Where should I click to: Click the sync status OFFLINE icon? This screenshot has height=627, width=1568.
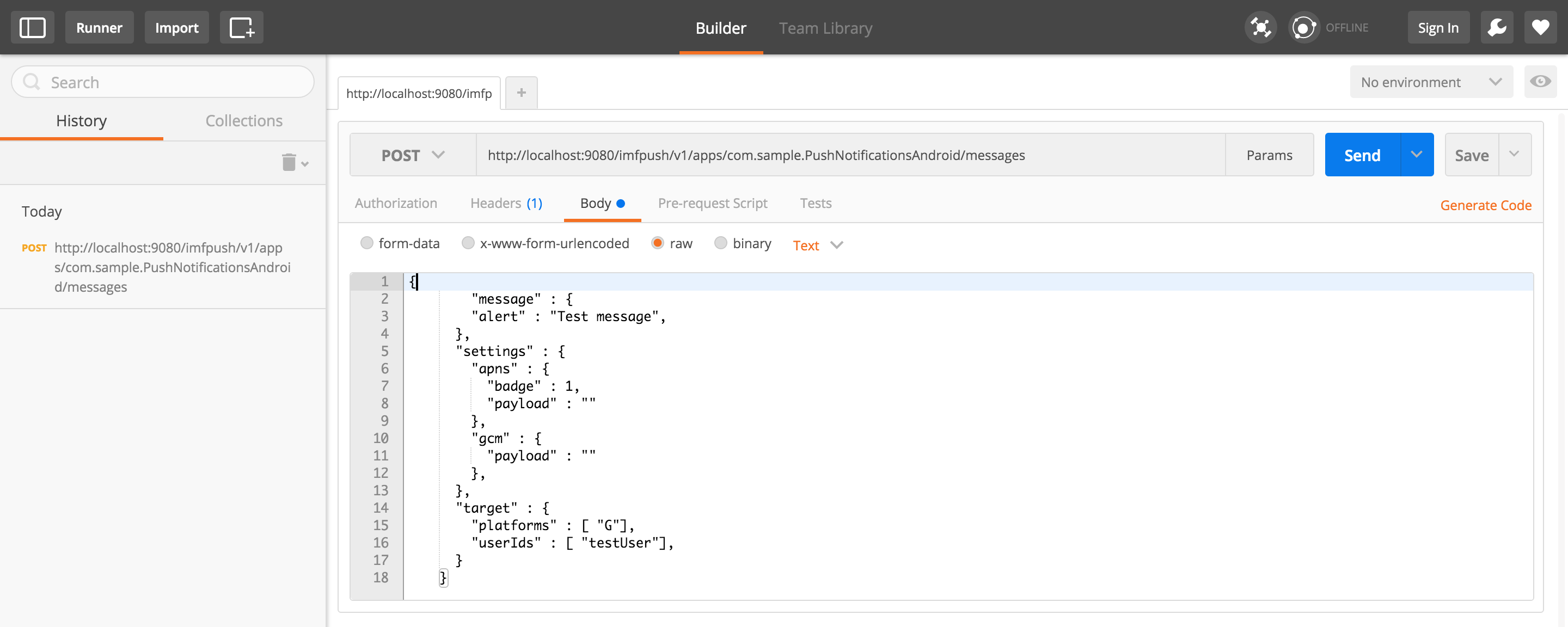tap(1303, 27)
